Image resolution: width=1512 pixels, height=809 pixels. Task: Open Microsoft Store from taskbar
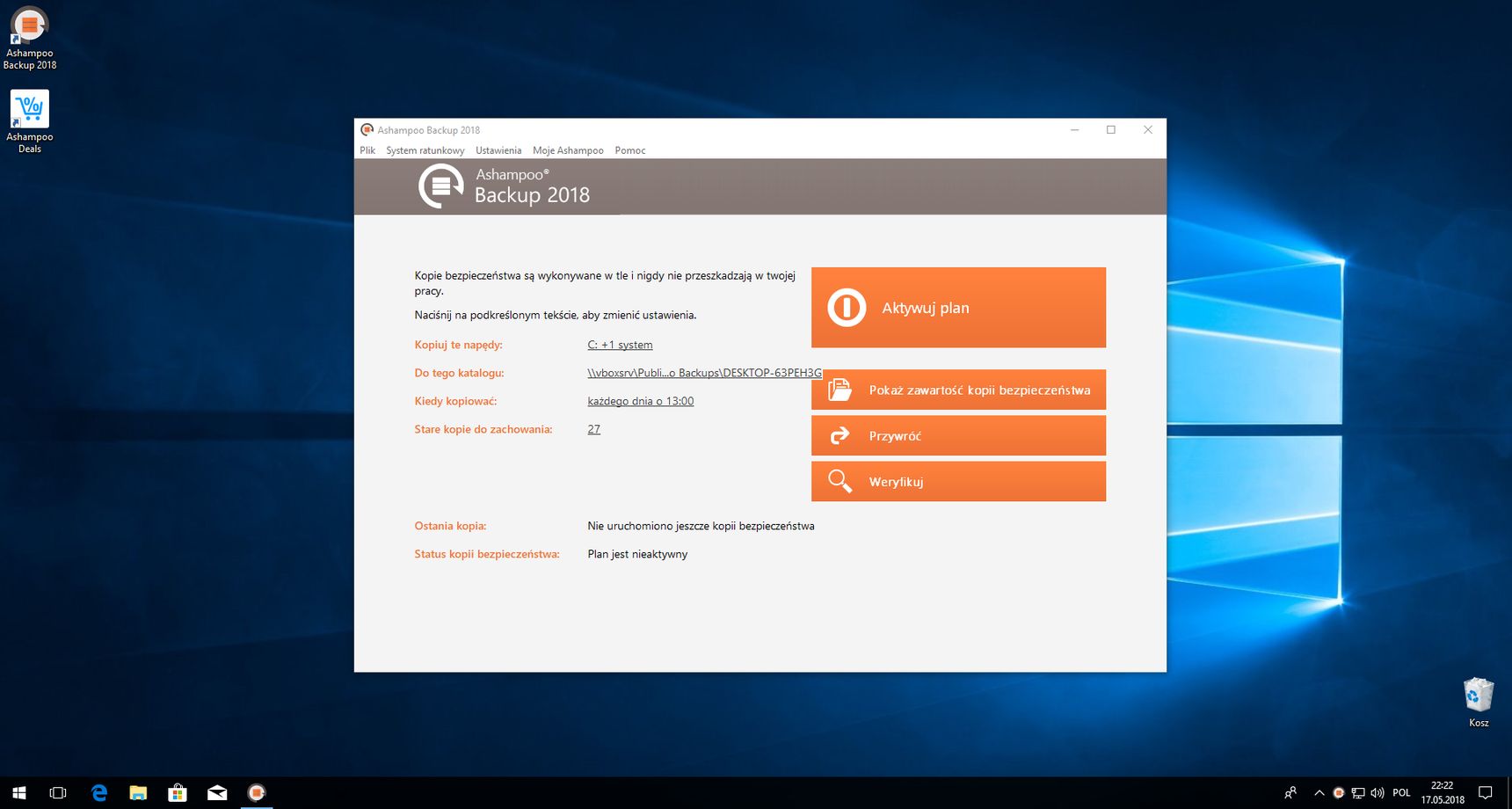(178, 792)
